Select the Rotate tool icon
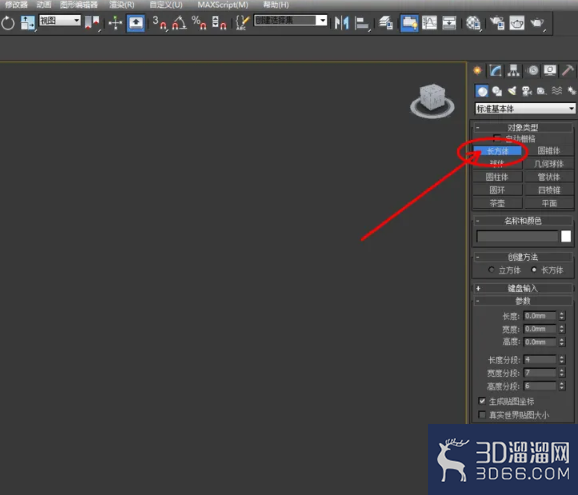The image size is (578, 495). [7, 23]
